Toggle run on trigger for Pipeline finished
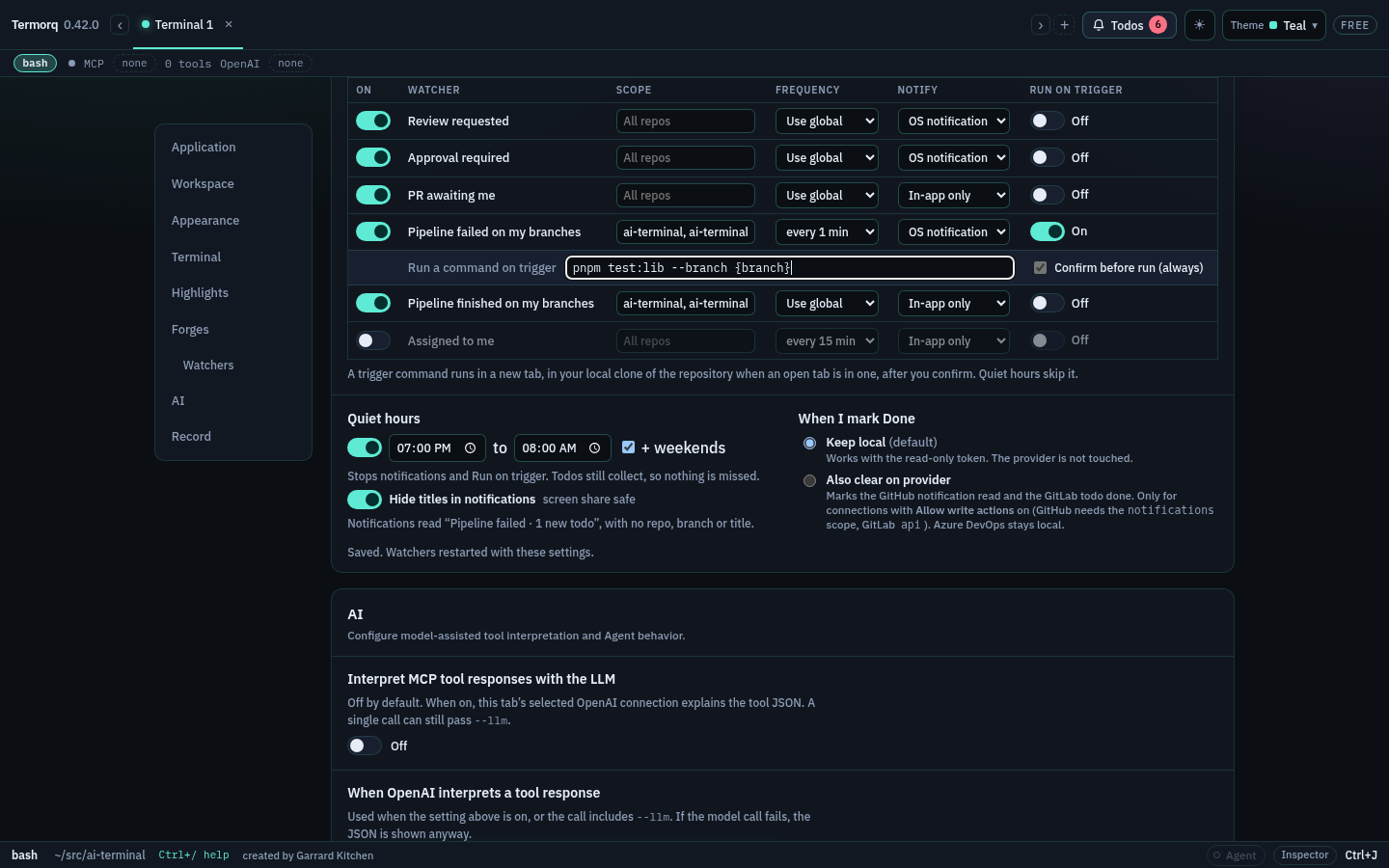This screenshot has width=1389, height=868. click(1048, 303)
